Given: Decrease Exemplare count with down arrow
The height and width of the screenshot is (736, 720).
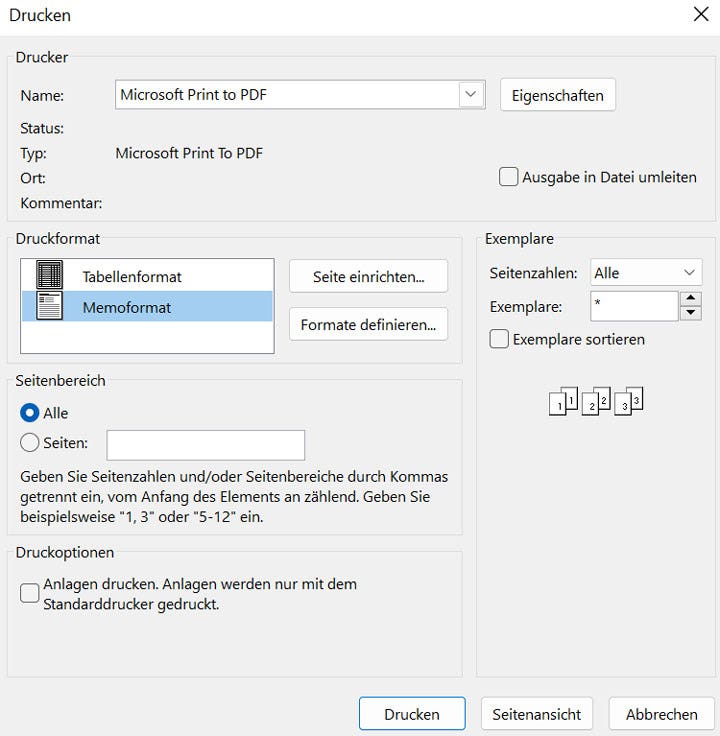Looking at the screenshot, I should [690, 313].
